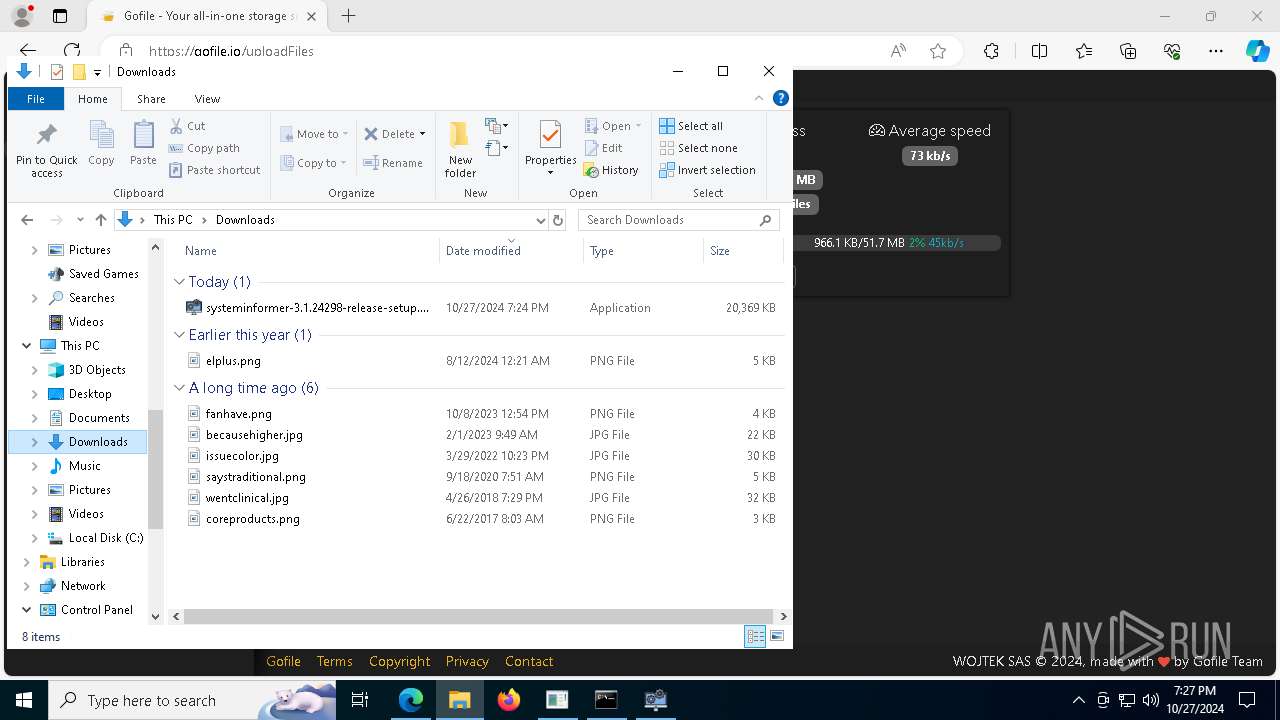Open the File menu tab
The width and height of the screenshot is (1280, 720).
click(36, 99)
